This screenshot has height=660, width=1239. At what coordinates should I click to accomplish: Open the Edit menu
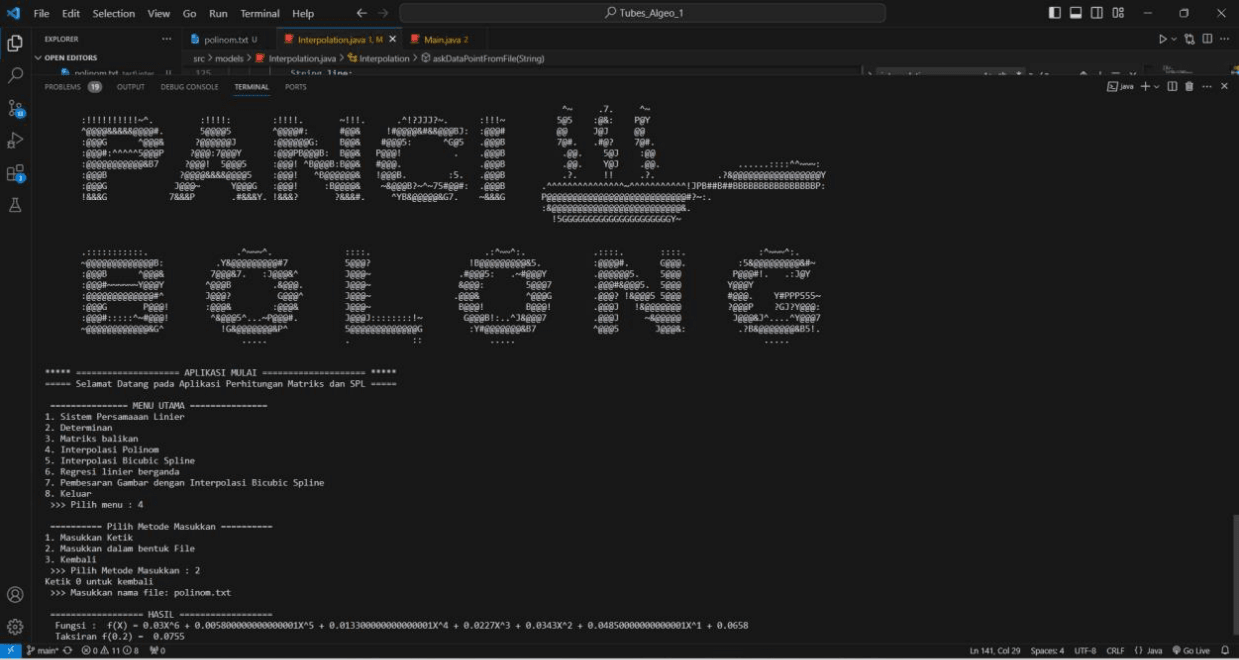70,13
